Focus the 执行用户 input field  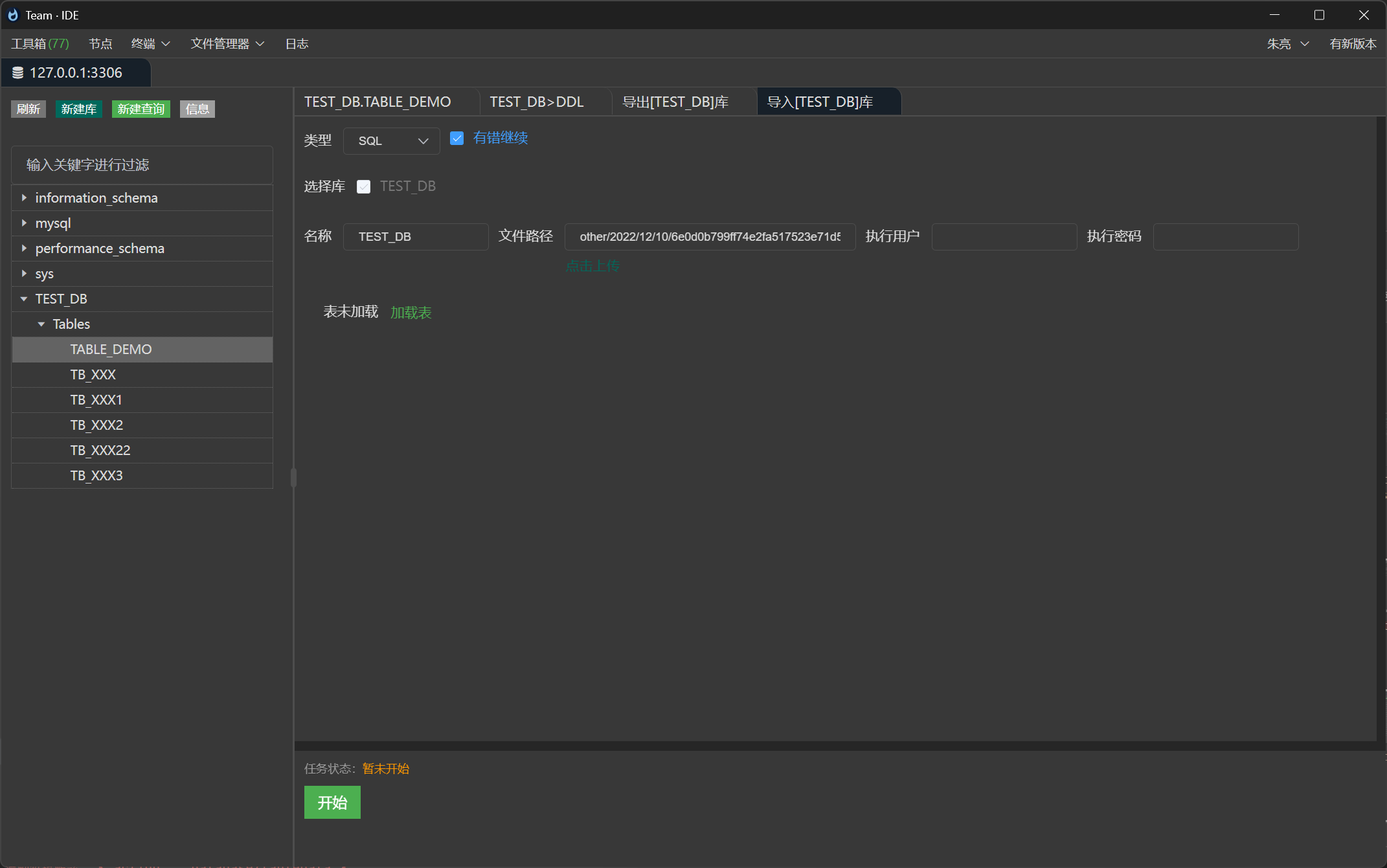1004,236
